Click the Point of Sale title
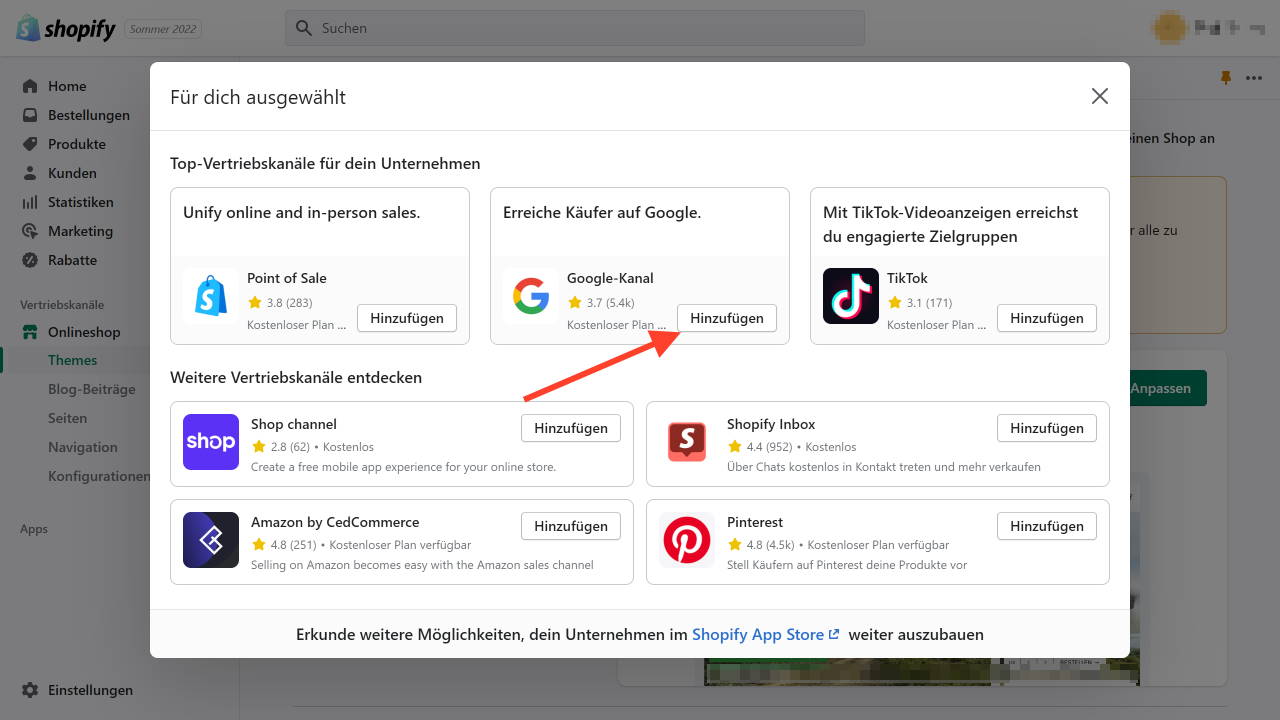 [x=287, y=278]
